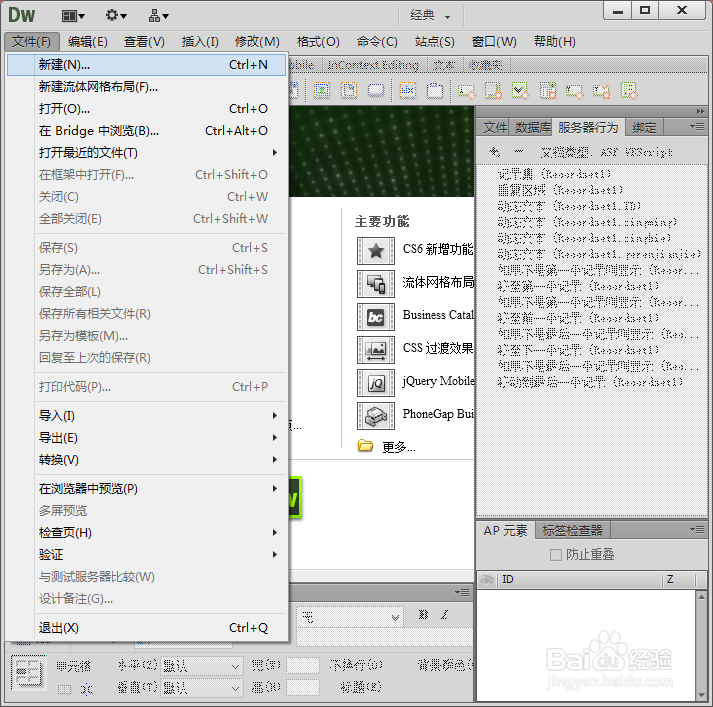Insert Spry validation textarea
The height and width of the screenshot is (707, 713).
click(493, 91)
